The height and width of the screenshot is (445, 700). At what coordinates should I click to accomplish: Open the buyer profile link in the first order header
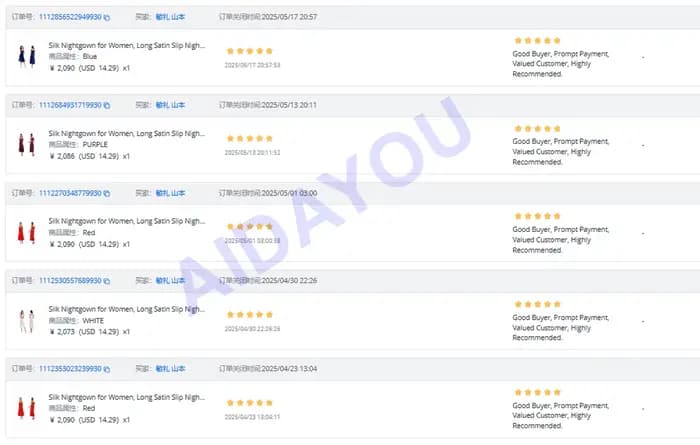coord(170,17)
